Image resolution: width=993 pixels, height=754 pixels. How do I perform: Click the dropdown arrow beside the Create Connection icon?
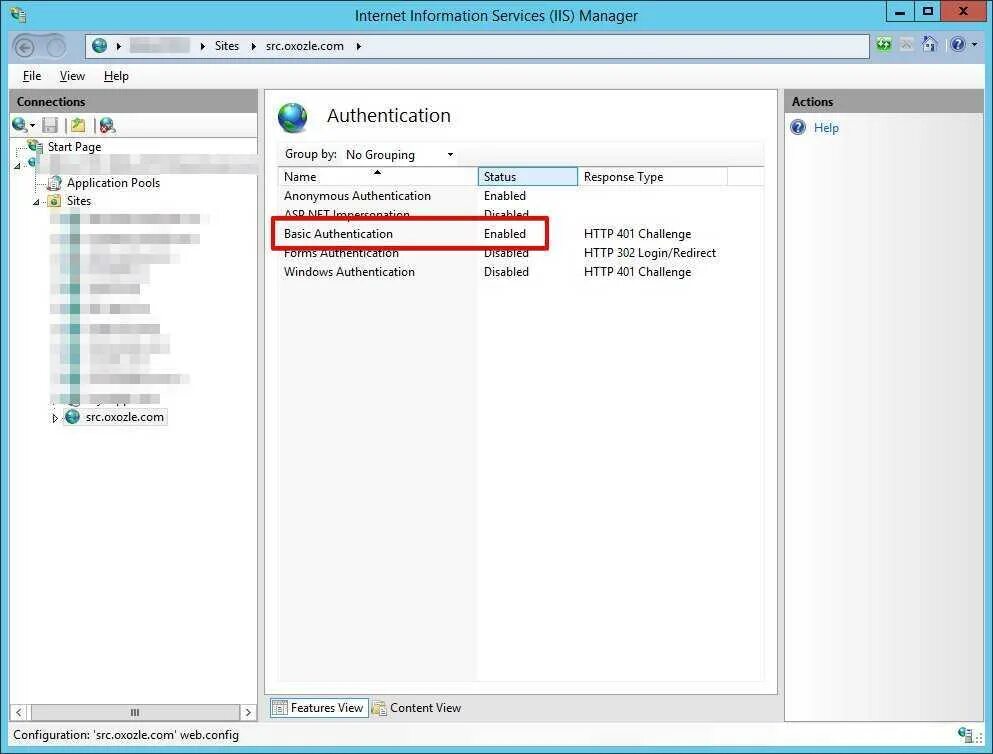(32, 125)
